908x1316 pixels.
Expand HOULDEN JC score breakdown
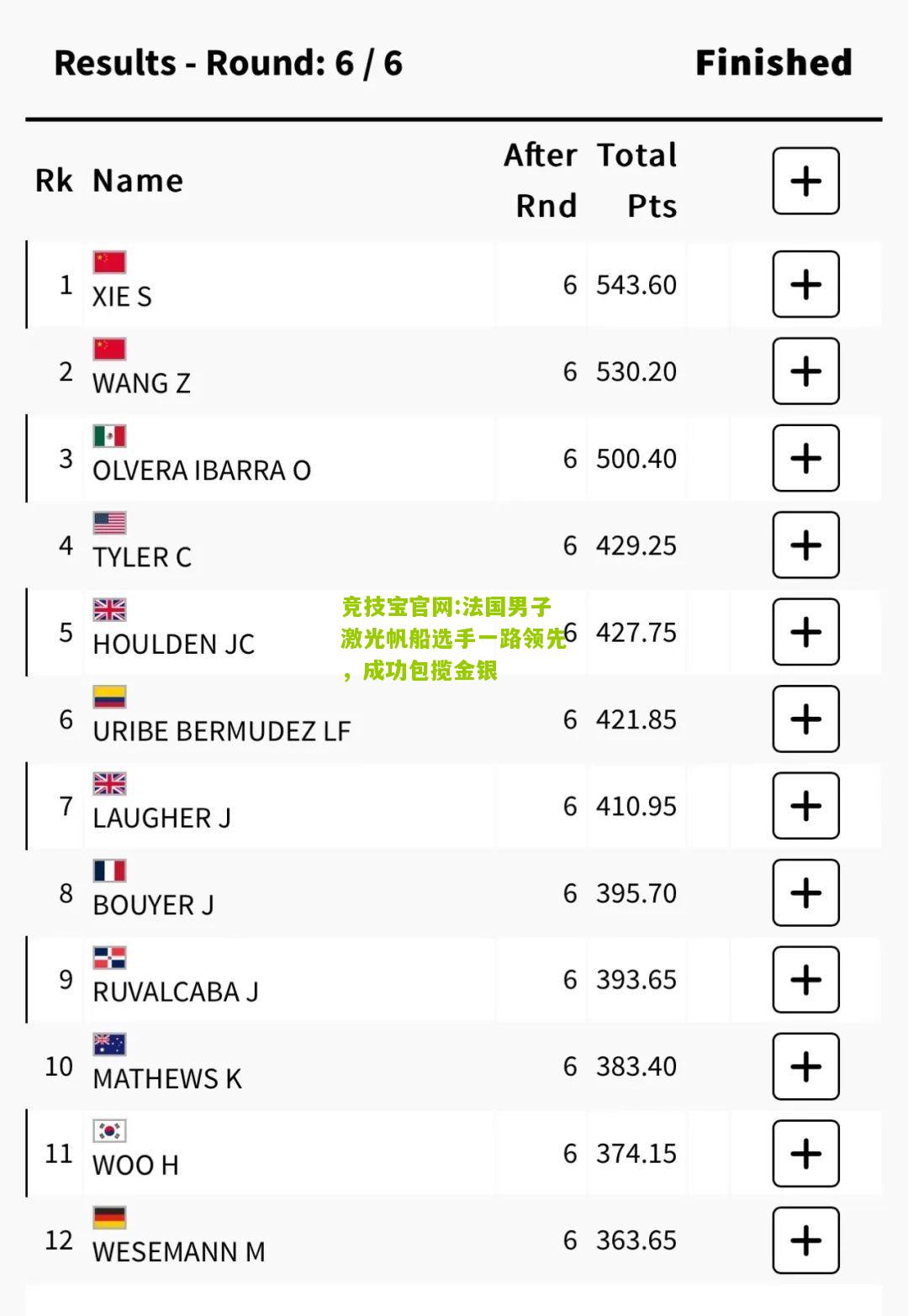805,632
